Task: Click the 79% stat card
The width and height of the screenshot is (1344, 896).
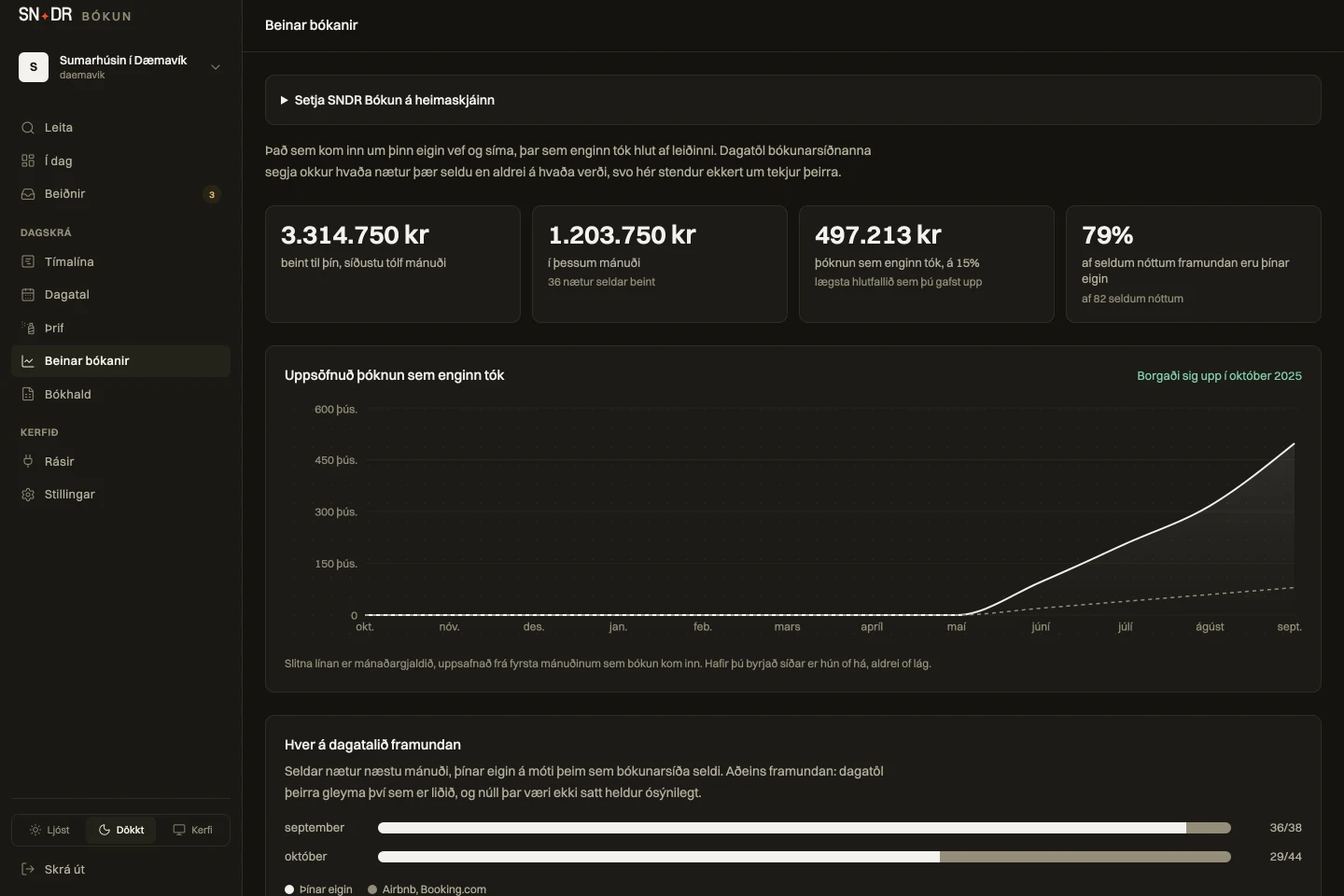Action: pyautogui.click(x=1194, y=264)
